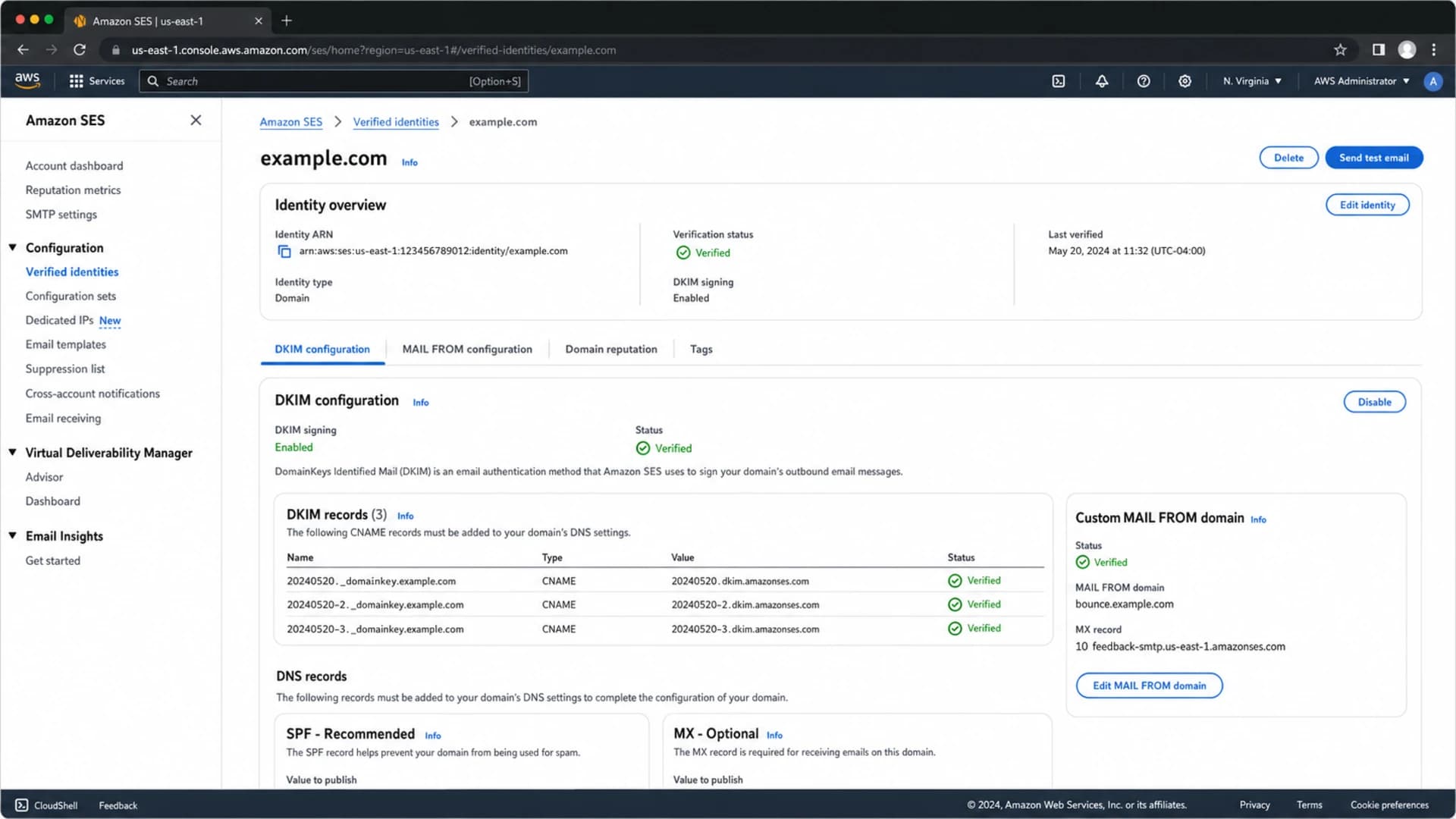Copy the Identity ARN with copy icon
Viewport: 1456px width, 819px height.
coord(284,251)
